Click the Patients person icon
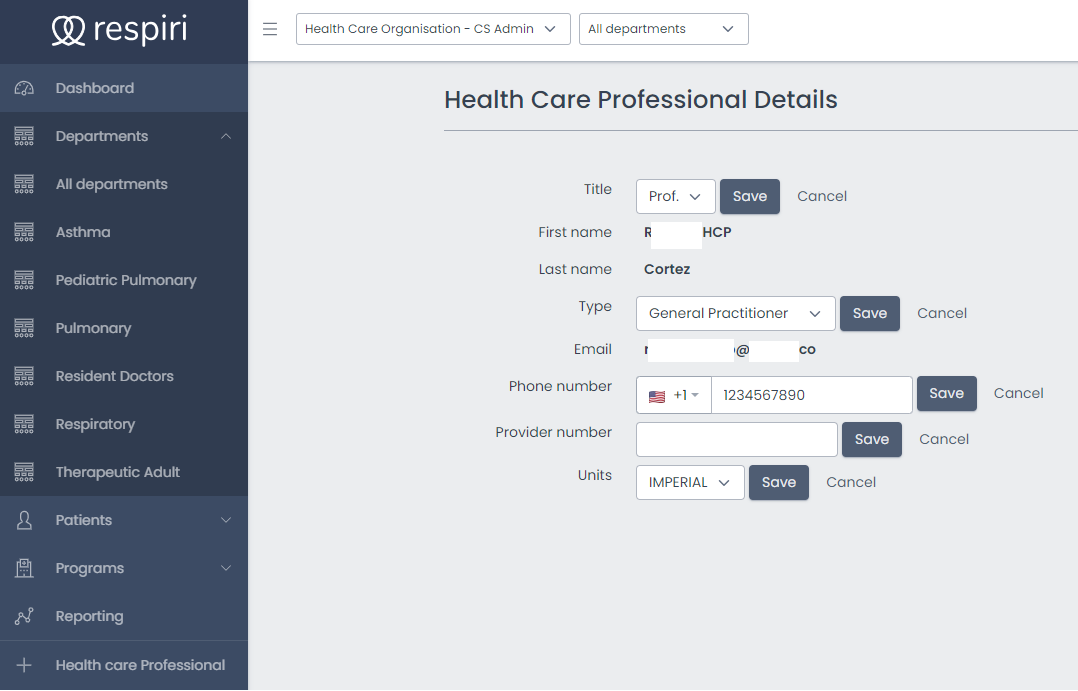 (25, 520)
